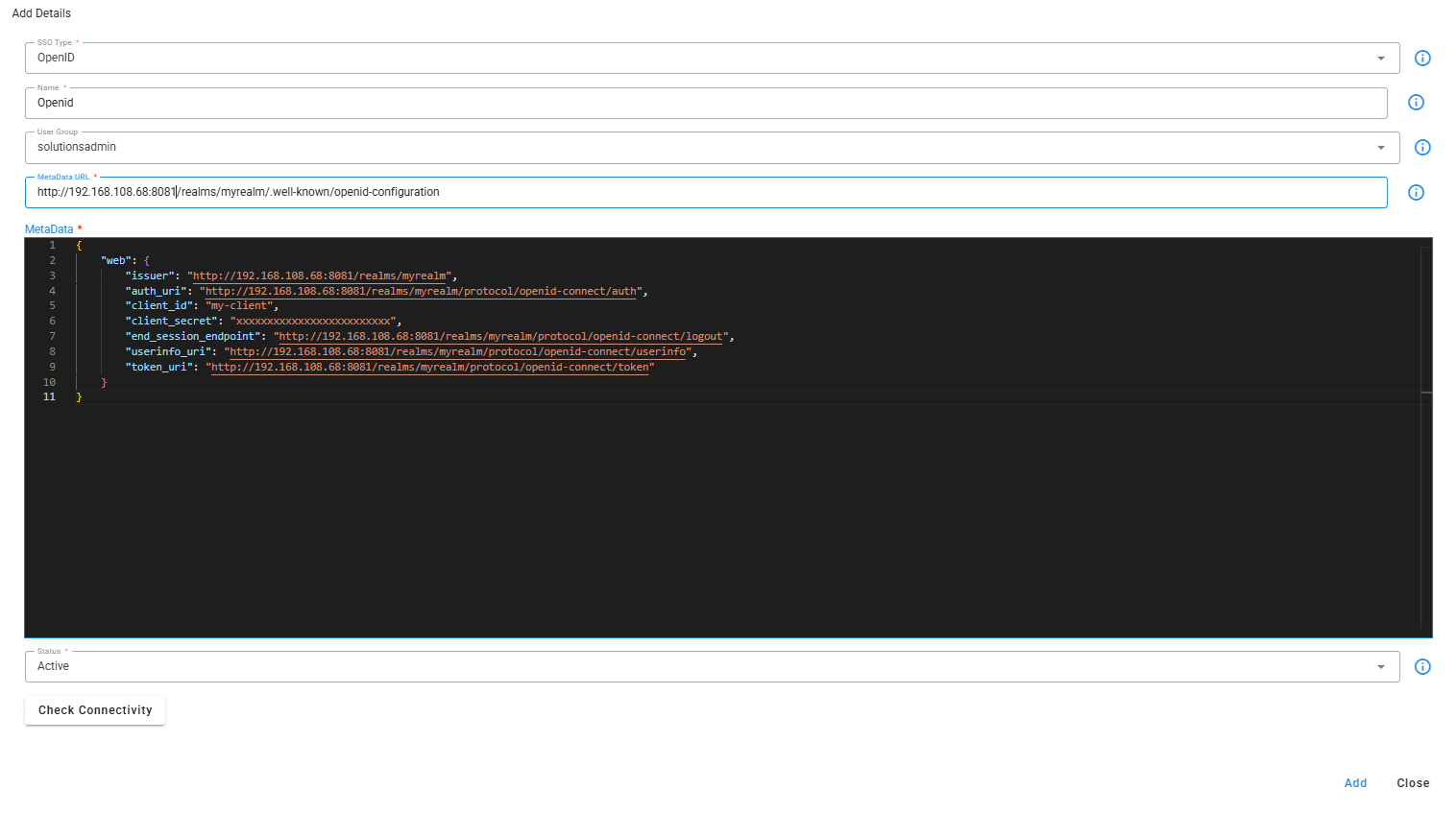Open the Status dropdown showing Active
Screen dimensions: 1456x814
[x=1380, y=666]
